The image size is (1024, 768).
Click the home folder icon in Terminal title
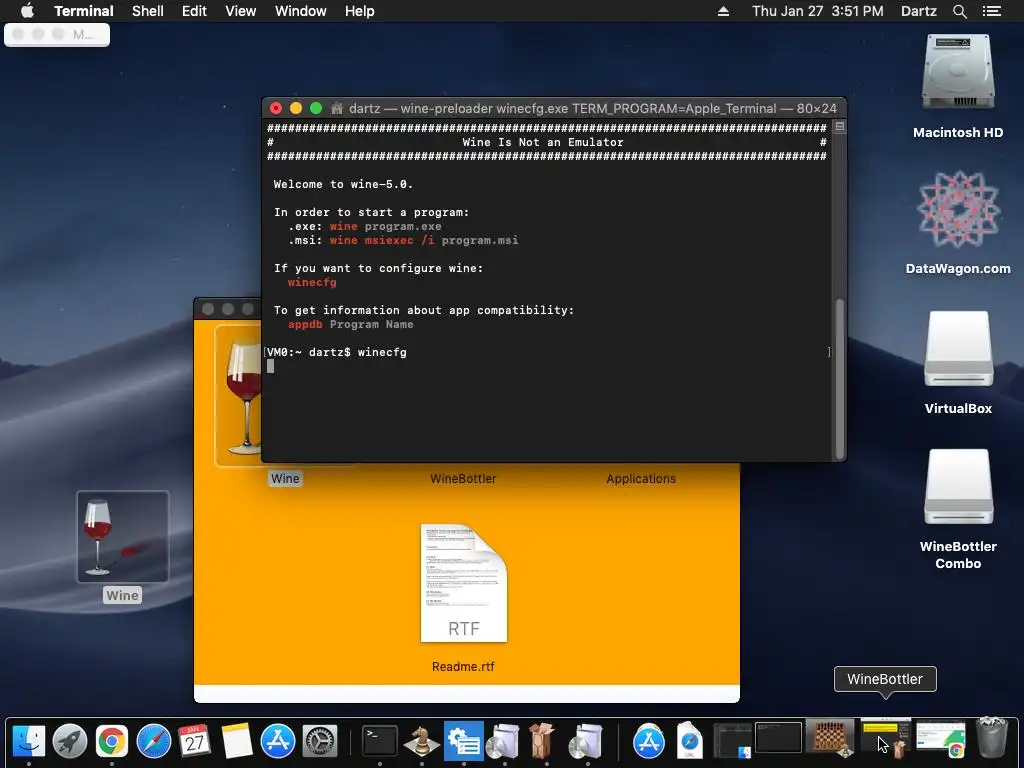coord(337,108)
